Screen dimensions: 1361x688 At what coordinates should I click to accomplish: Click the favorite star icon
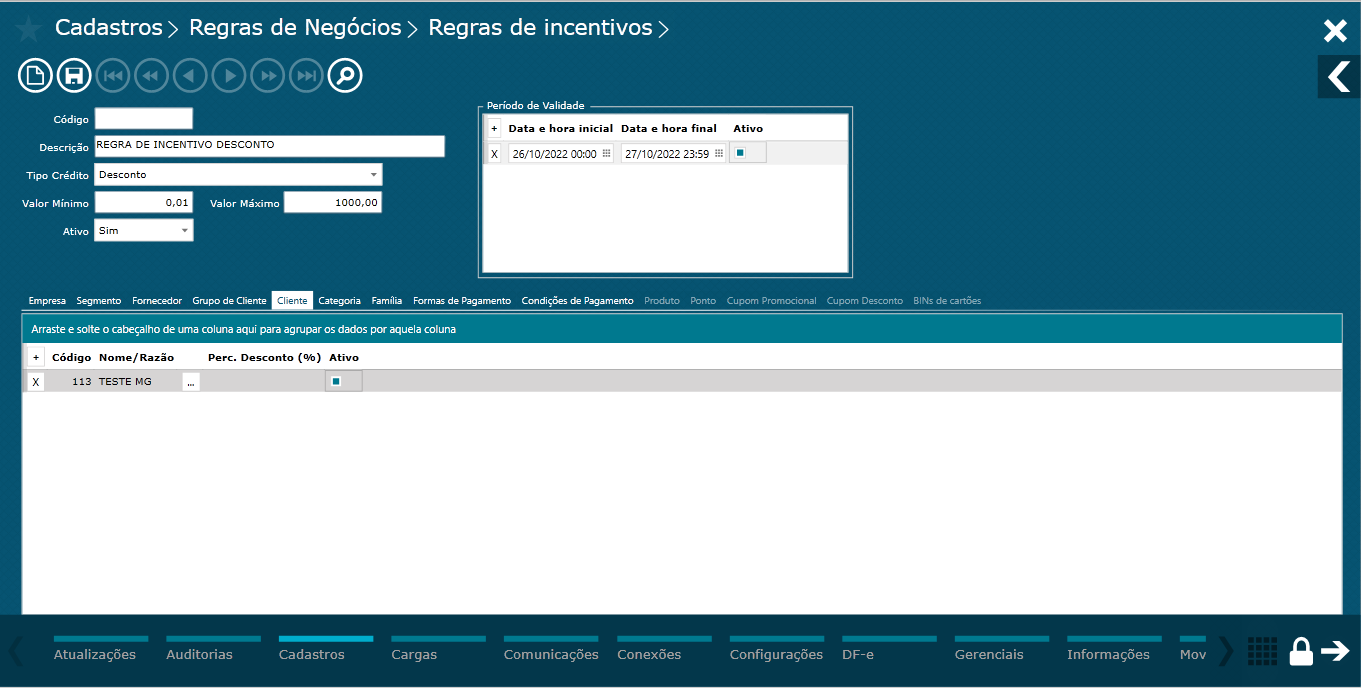coord(28,29)
